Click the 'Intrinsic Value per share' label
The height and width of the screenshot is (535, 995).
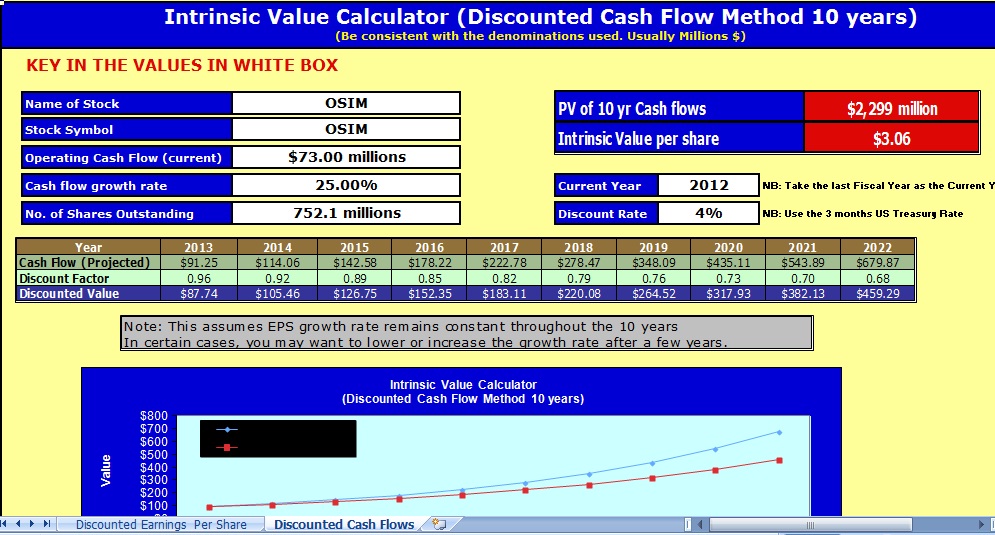pyautogui.click(x=679, y=138)
